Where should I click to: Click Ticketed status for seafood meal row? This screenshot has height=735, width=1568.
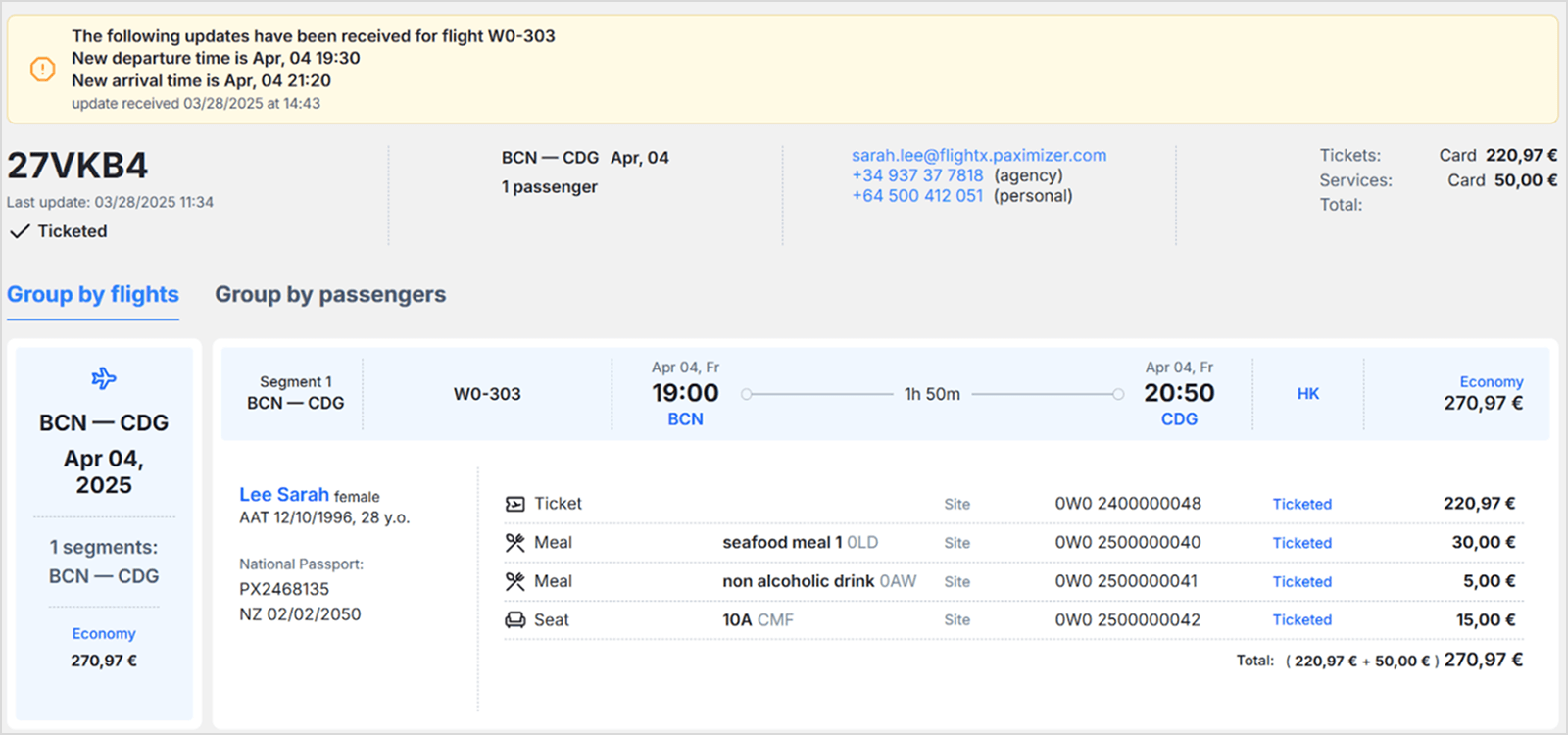[x=1302, y=543]
